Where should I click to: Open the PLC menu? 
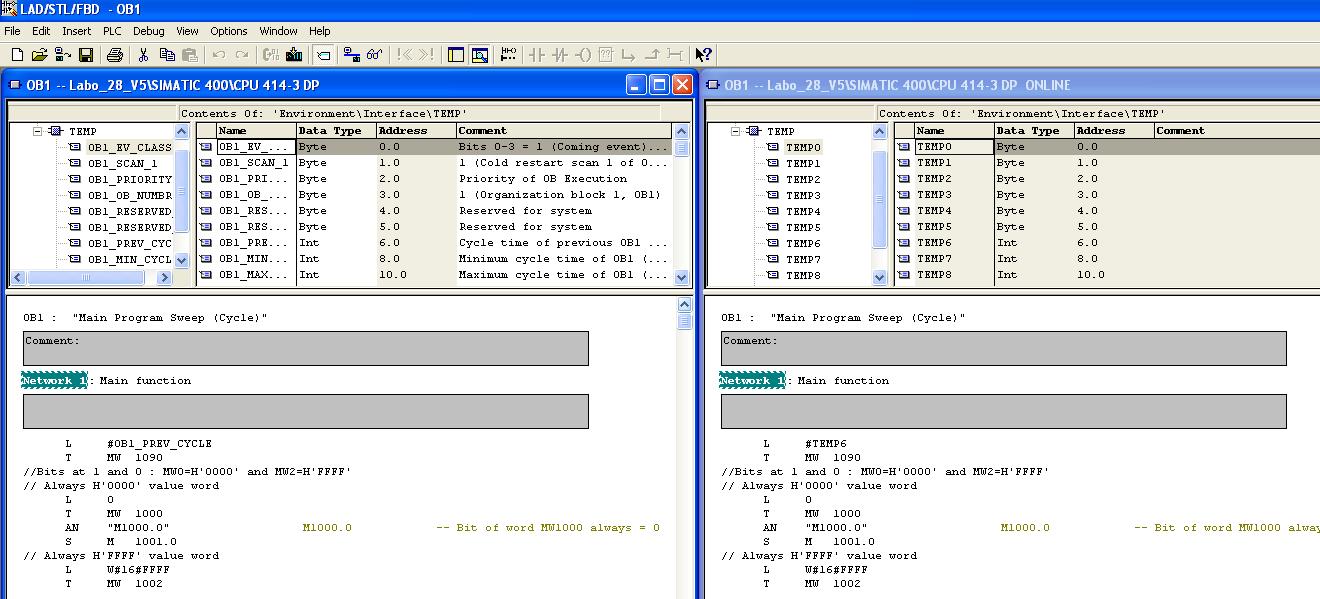click(x=112, y=31)
